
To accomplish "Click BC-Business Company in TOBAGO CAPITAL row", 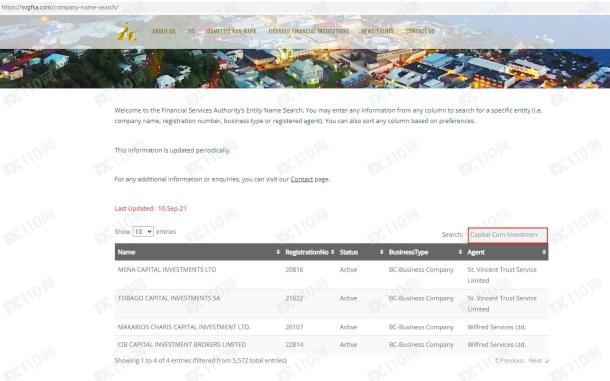I will pyautogui.click(x=421, y=298).
